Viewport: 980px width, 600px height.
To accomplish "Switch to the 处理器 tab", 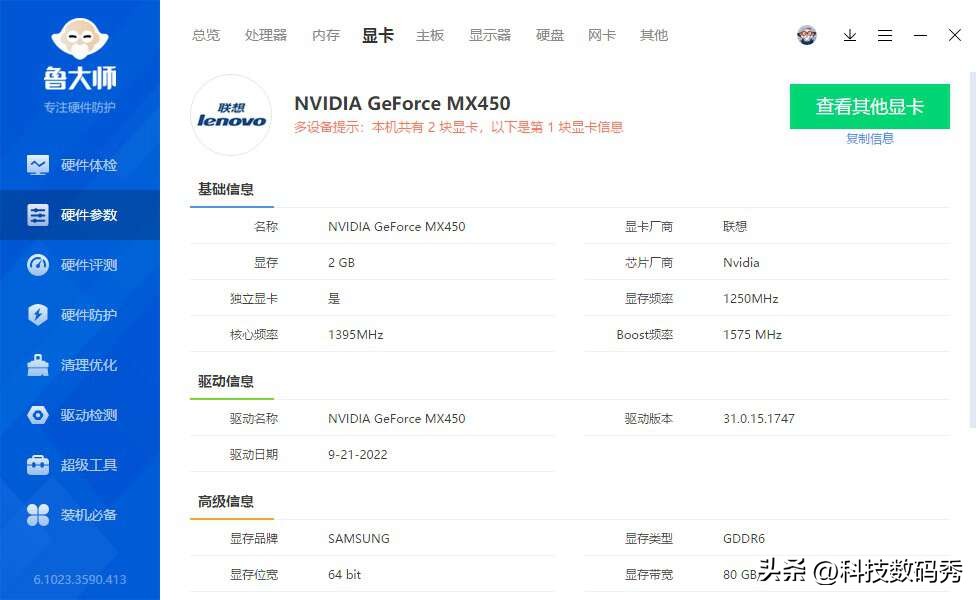I will coord(266,35).
